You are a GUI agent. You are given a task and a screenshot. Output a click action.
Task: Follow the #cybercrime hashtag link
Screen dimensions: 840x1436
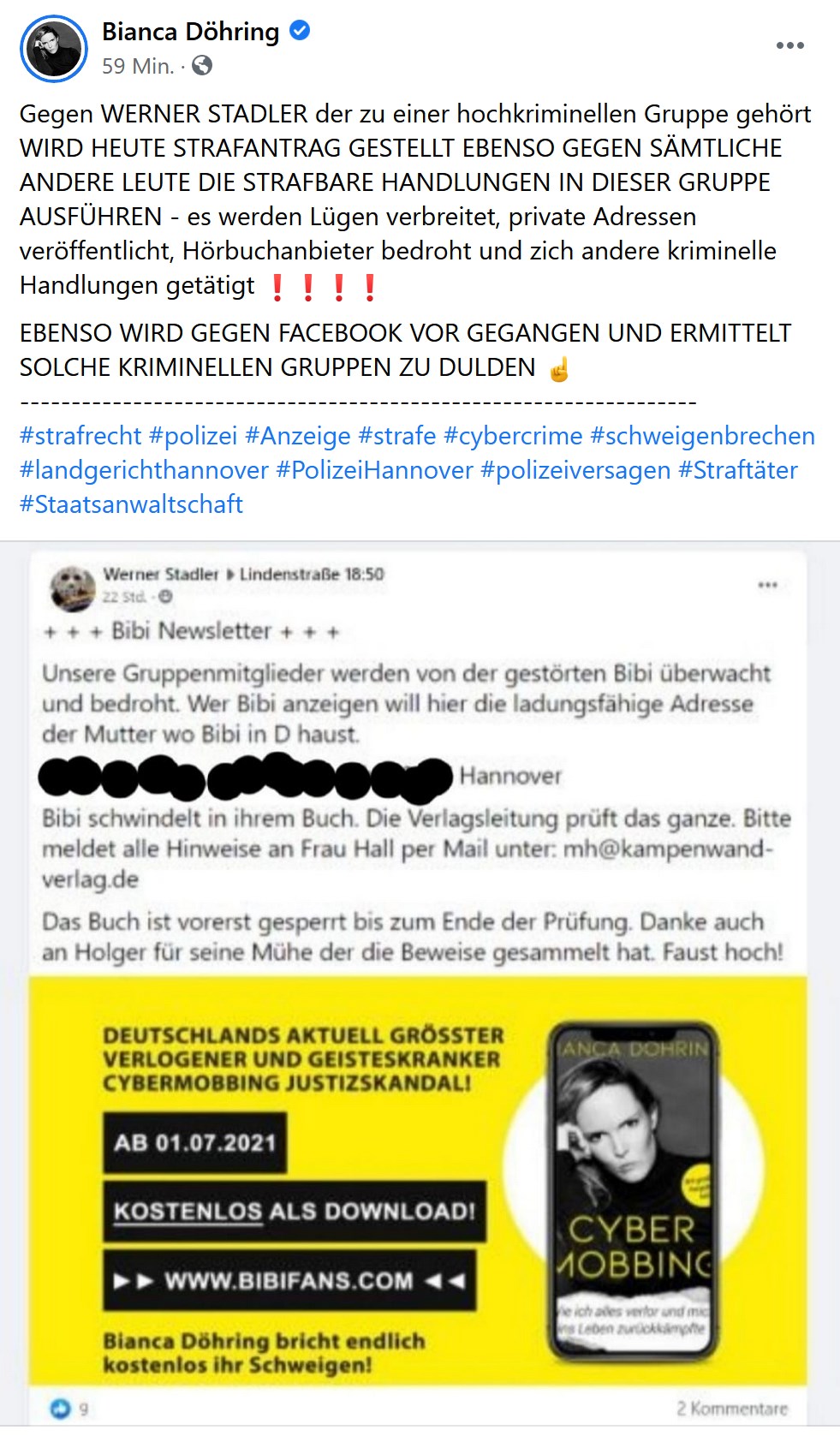click(x=513, y=436)
